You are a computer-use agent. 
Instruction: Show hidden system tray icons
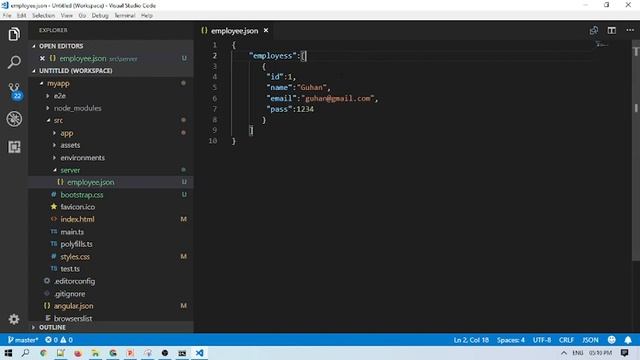564,353
